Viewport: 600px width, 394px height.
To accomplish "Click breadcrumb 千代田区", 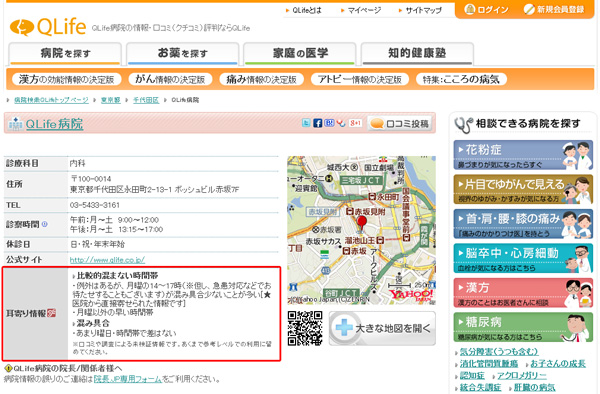I will point(146,100).
